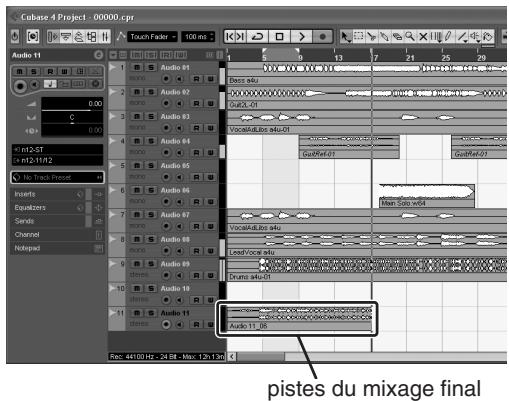Click bar 13 on the timeline ruler
Viewport: 509px width, 401px height.
click(x=338, y=57)
